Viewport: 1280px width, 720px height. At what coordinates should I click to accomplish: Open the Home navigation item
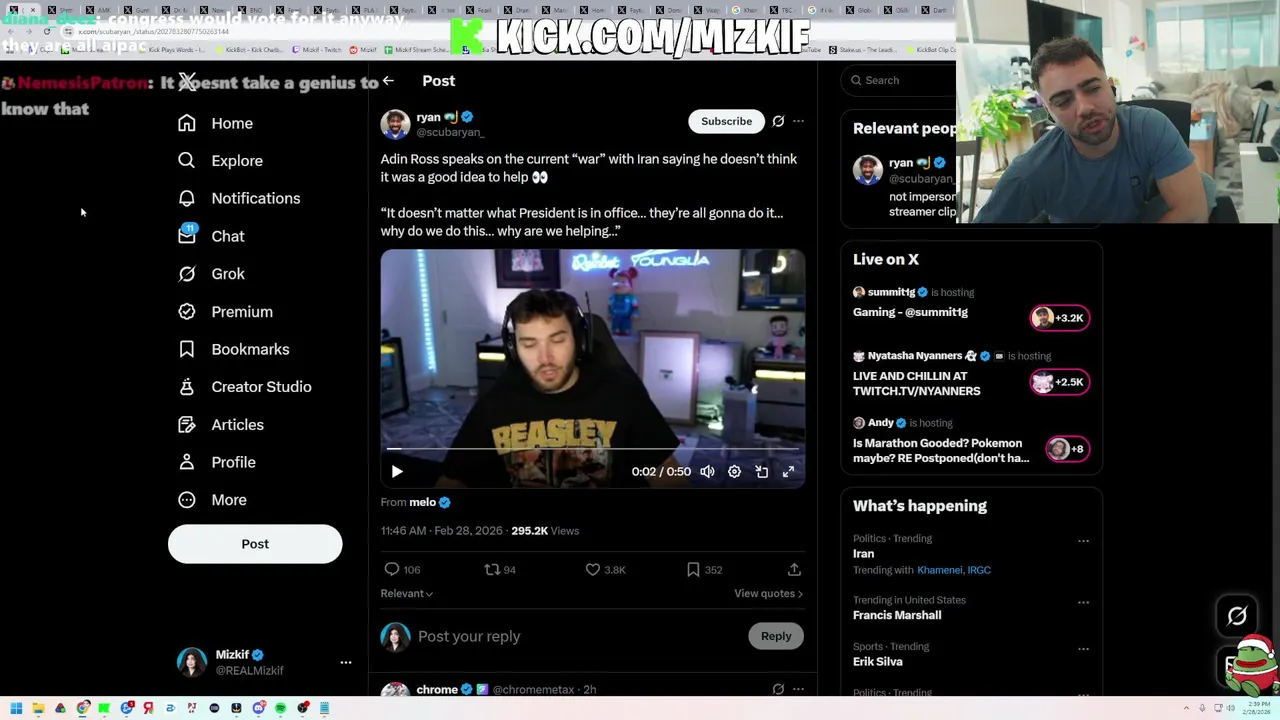click(x=216, y=123)
